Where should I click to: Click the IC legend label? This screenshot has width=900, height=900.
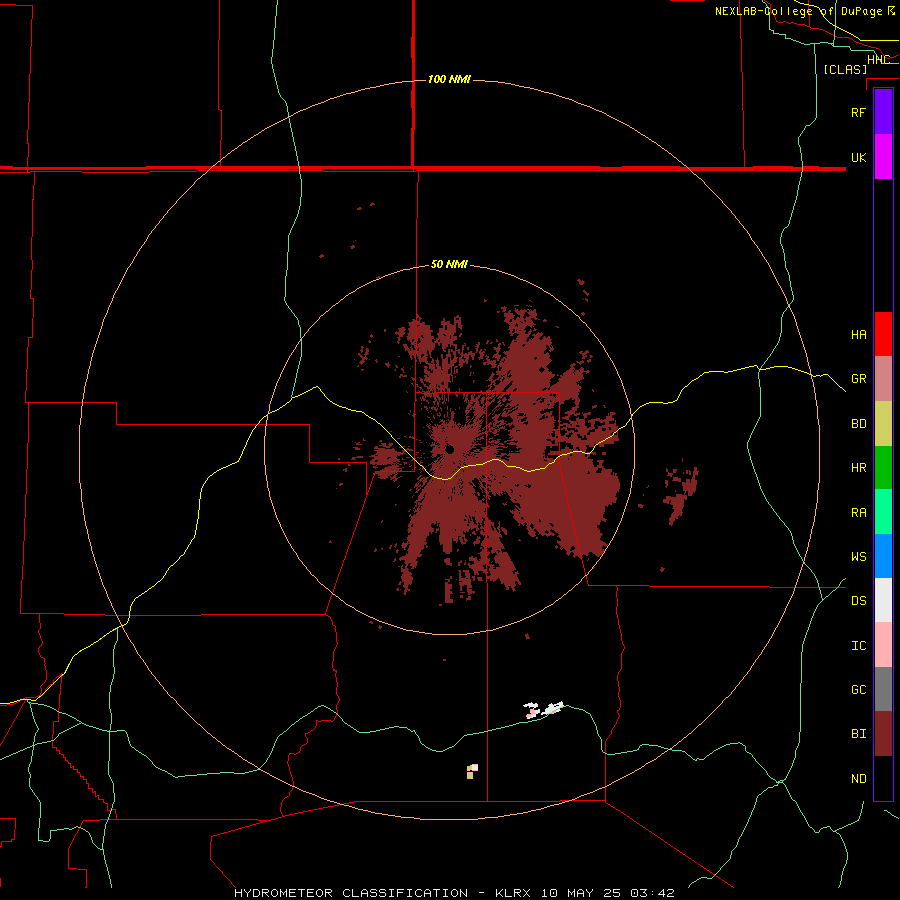click(x=858, y=646)
